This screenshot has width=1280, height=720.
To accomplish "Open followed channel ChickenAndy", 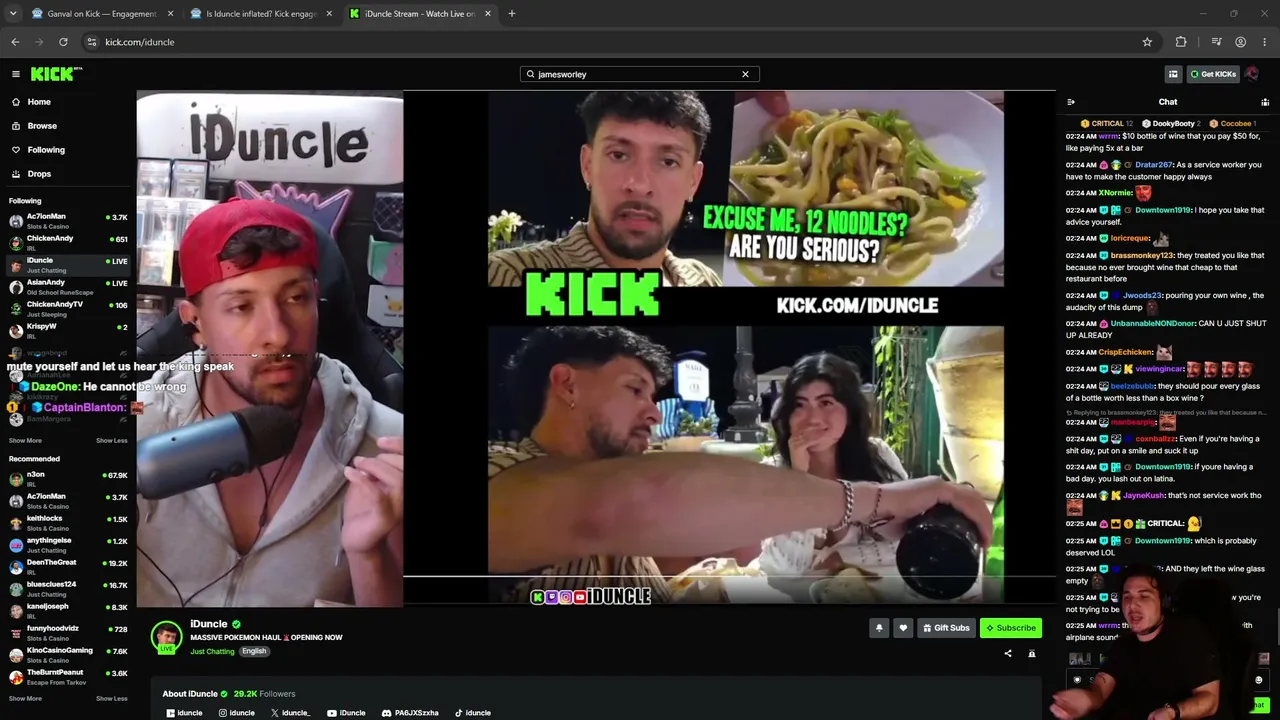I will tap(68, 243).
